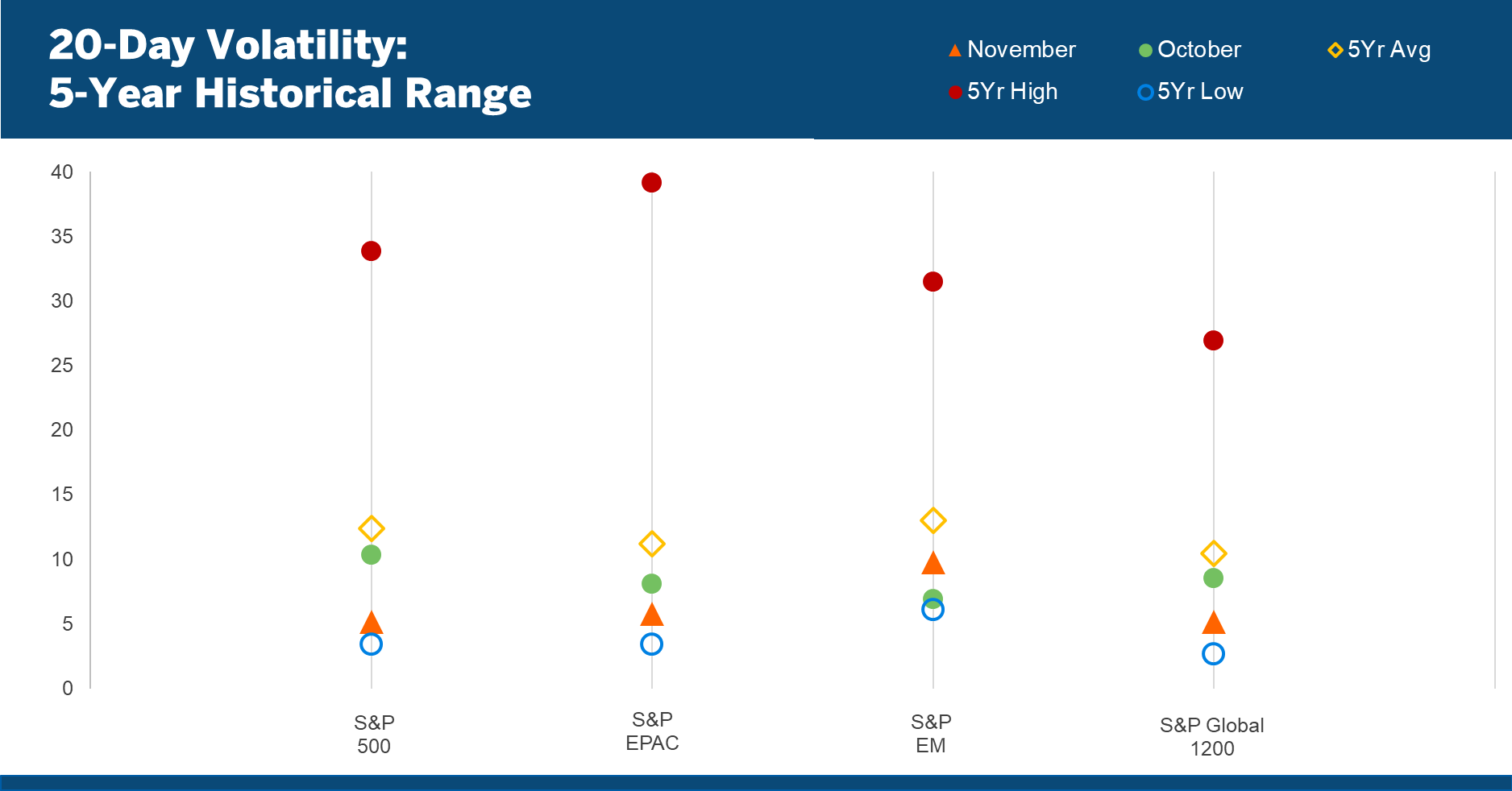This screenshot has width=1512, height=791.
Task: Click the S&P EPAC axis label
Action: tap(652, 731)
